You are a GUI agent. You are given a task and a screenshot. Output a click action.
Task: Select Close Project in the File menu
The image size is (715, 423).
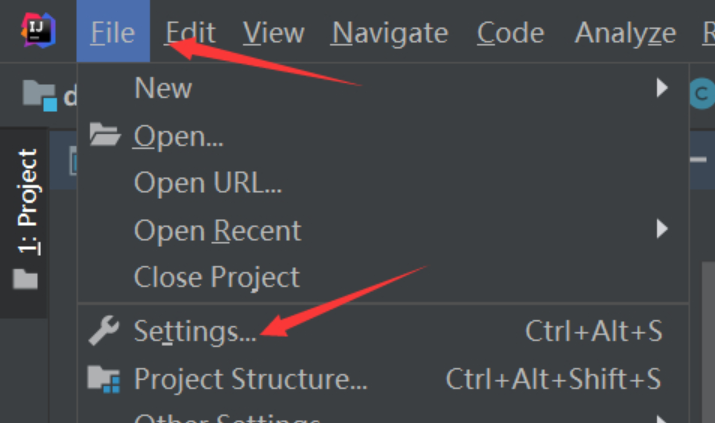217,277
